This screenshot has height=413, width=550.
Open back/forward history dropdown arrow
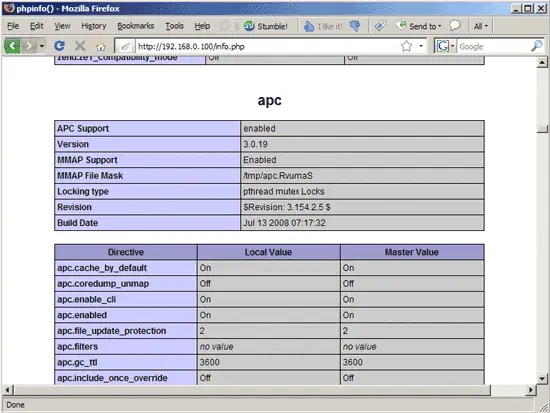click(42, 46)
